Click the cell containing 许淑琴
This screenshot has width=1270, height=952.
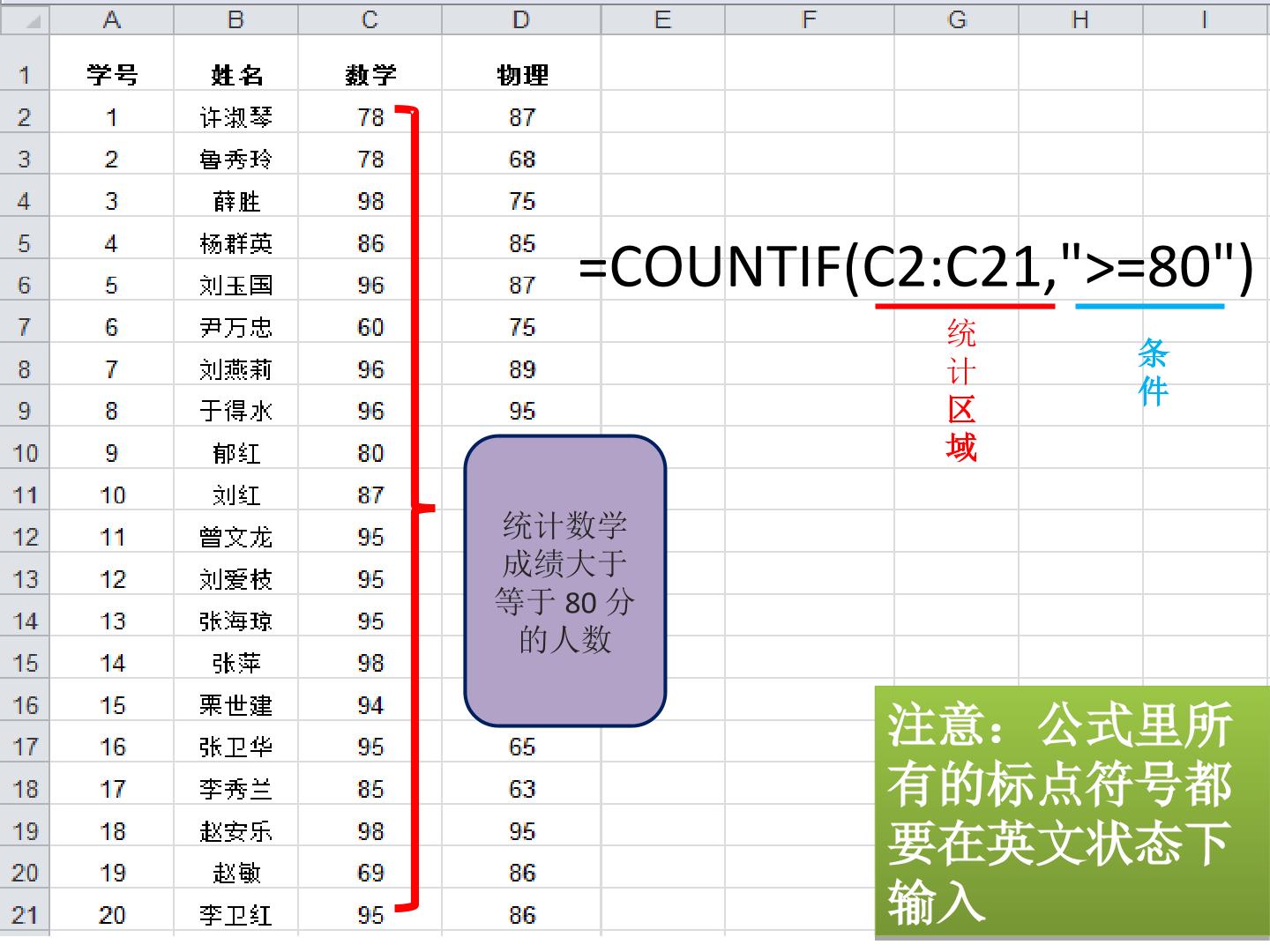(235, 117)
